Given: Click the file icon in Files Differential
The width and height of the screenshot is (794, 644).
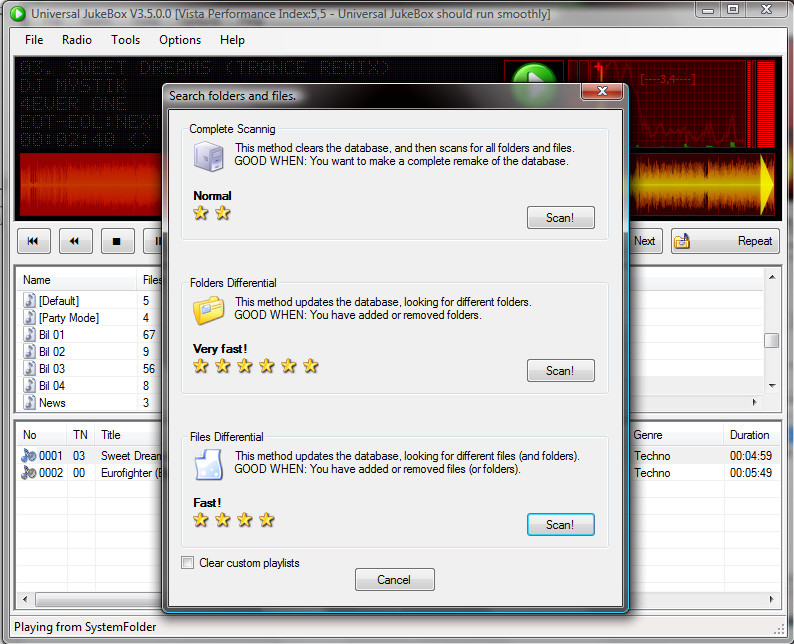Looking at the screenshot, I should pos(208,464).
